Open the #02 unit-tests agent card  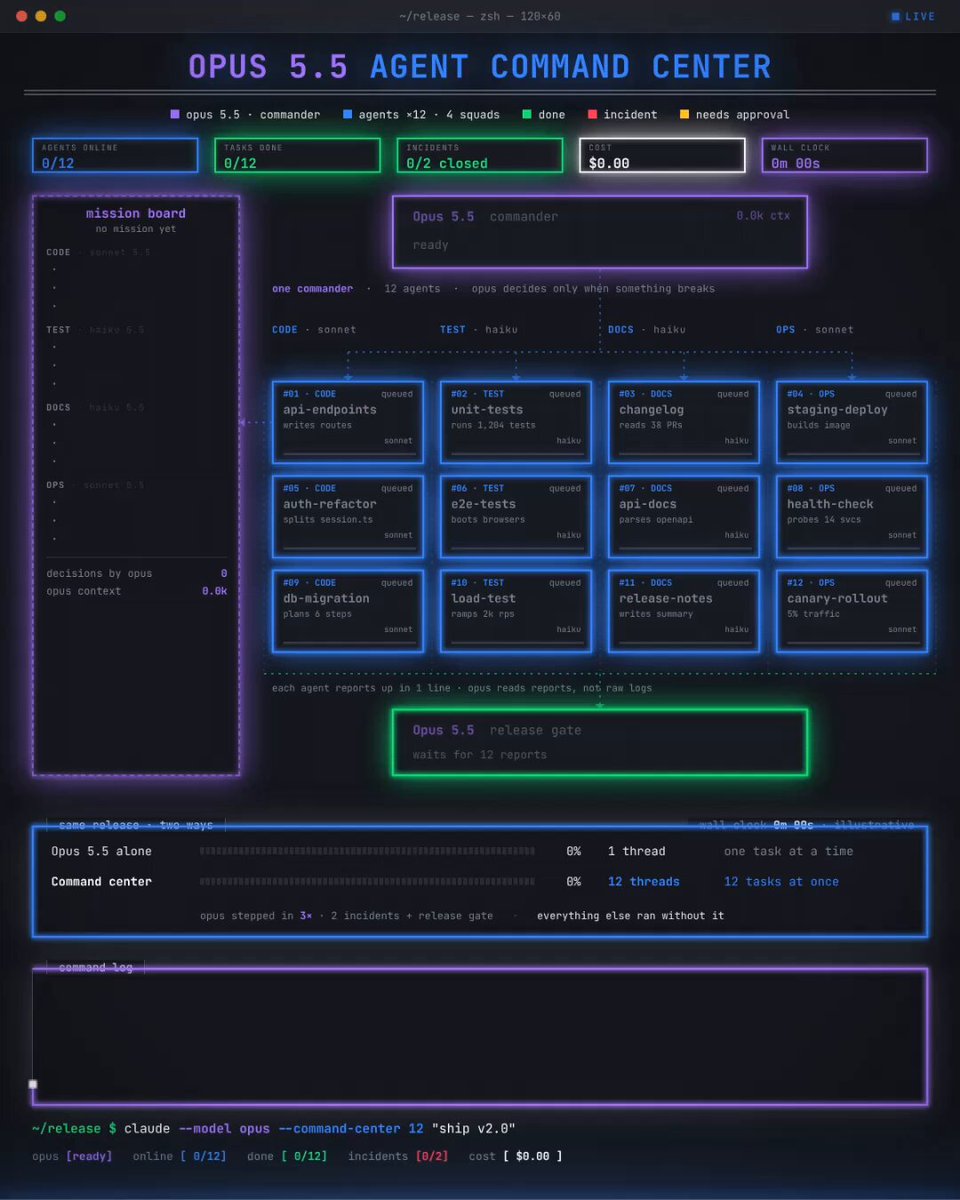[516, 422]
